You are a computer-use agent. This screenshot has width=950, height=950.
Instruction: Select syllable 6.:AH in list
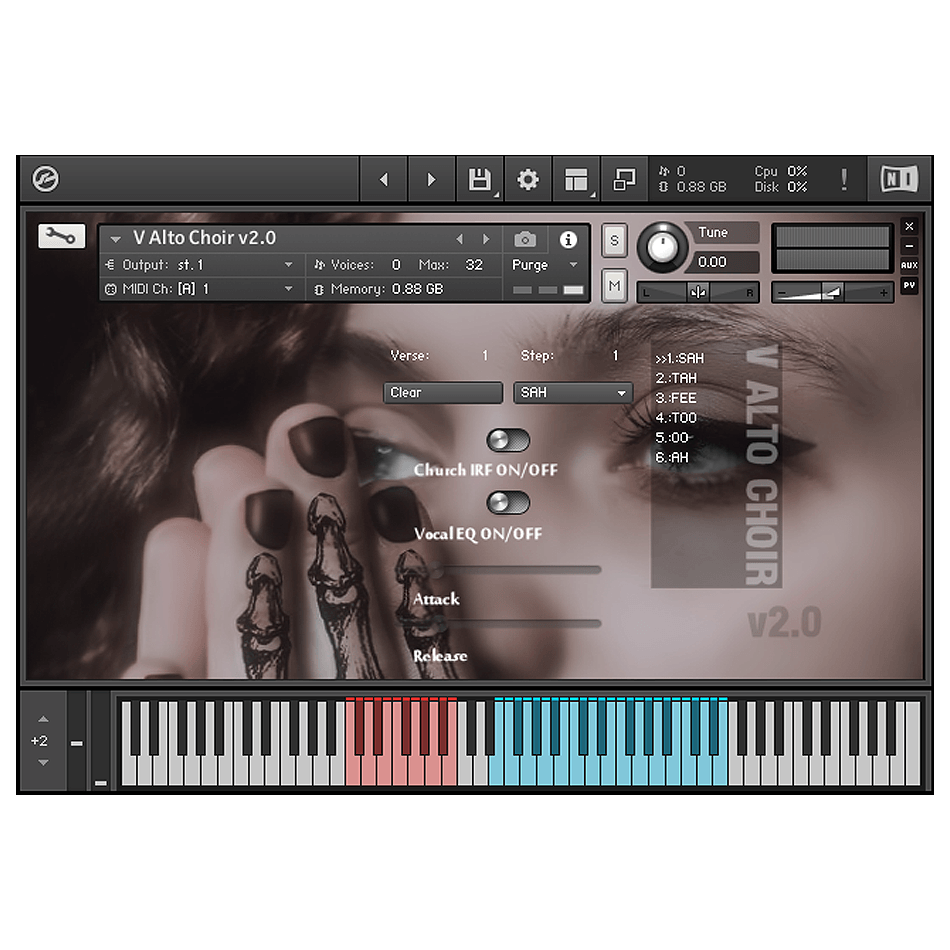click(x=672, y=457)
